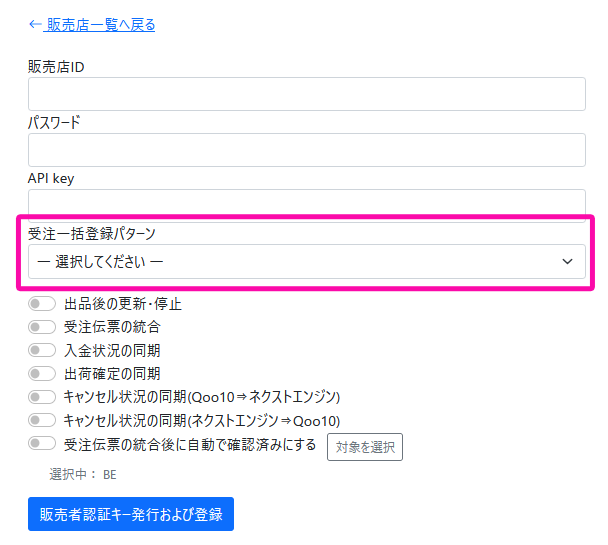This screenshot has width=608, height=545.
Task: Enable 受注伝票の統合 switch
Action: coord(42,327)
